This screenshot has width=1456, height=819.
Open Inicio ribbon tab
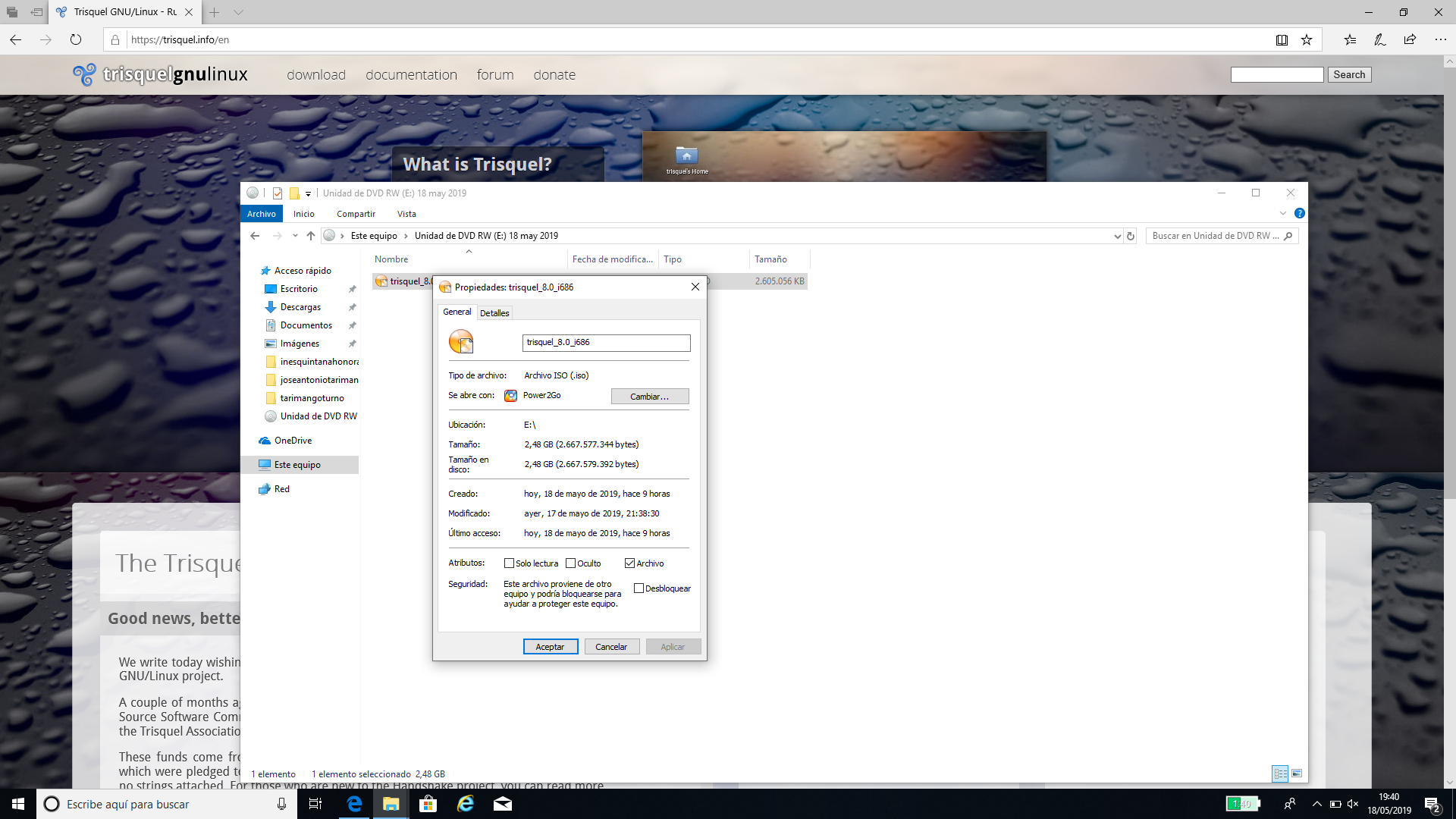tap(304, 214)
